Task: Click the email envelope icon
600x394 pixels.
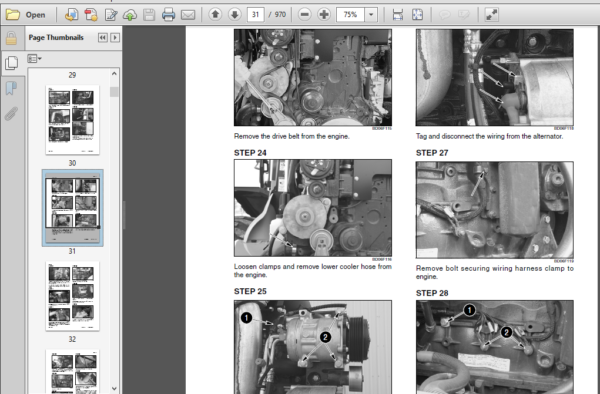Action: click(x=188, y=15)
